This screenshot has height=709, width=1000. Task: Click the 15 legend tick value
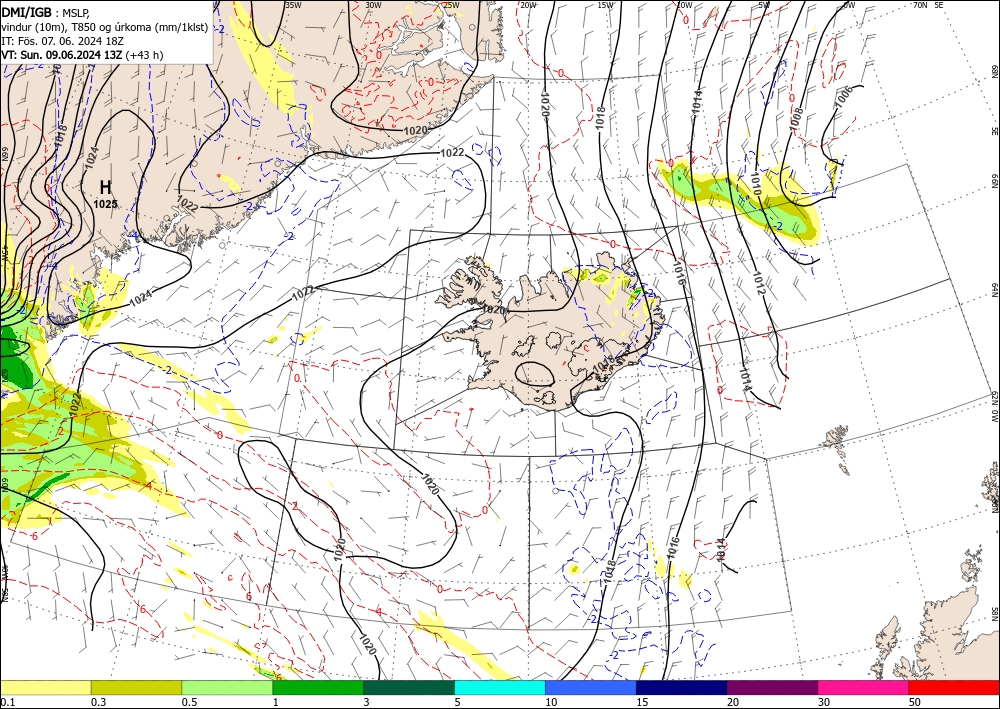click(x=643, y=702)
